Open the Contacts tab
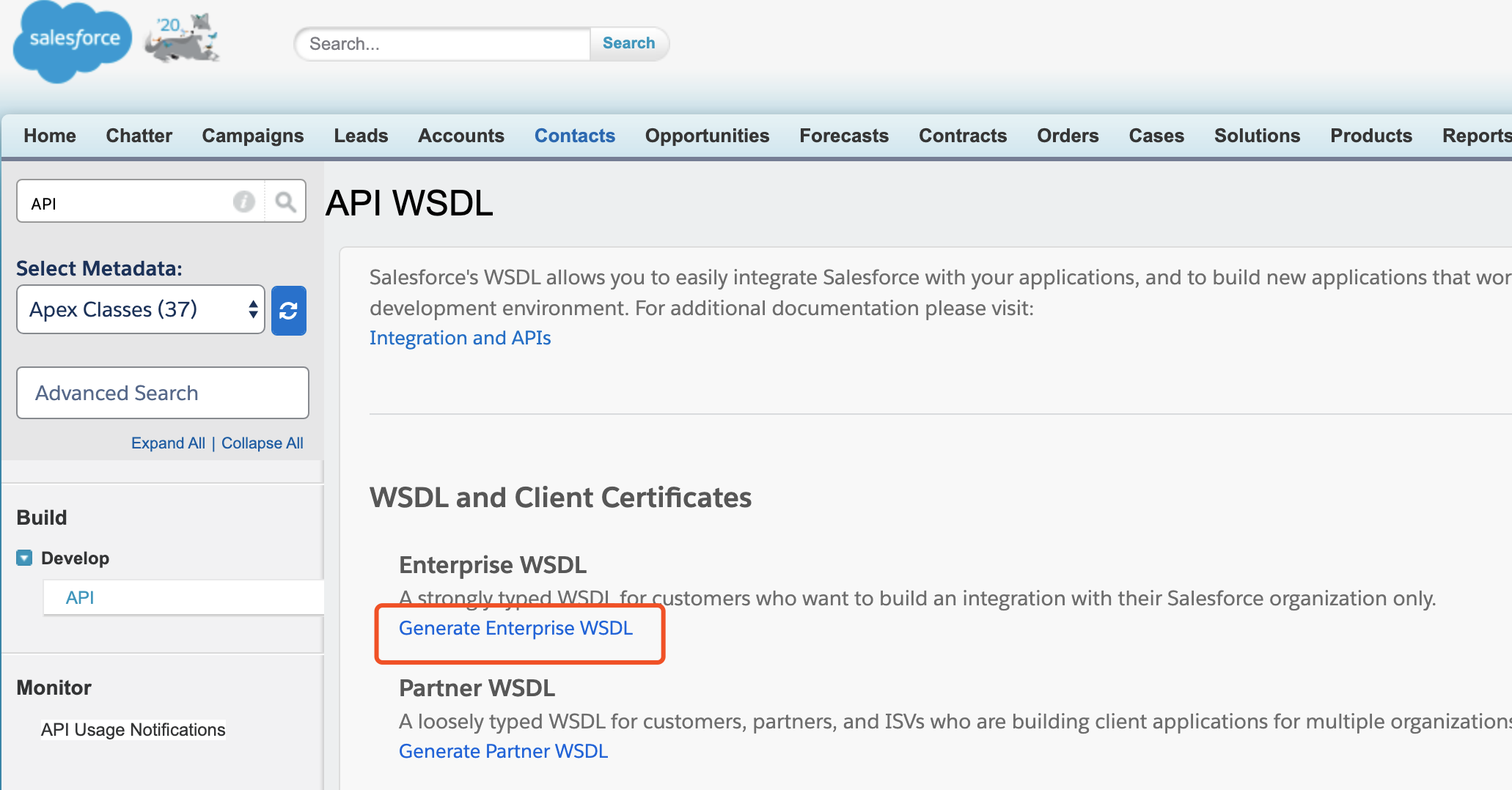Image resolution: width=1512 pixels, height=790 pixels. click(x=574, y=136)
